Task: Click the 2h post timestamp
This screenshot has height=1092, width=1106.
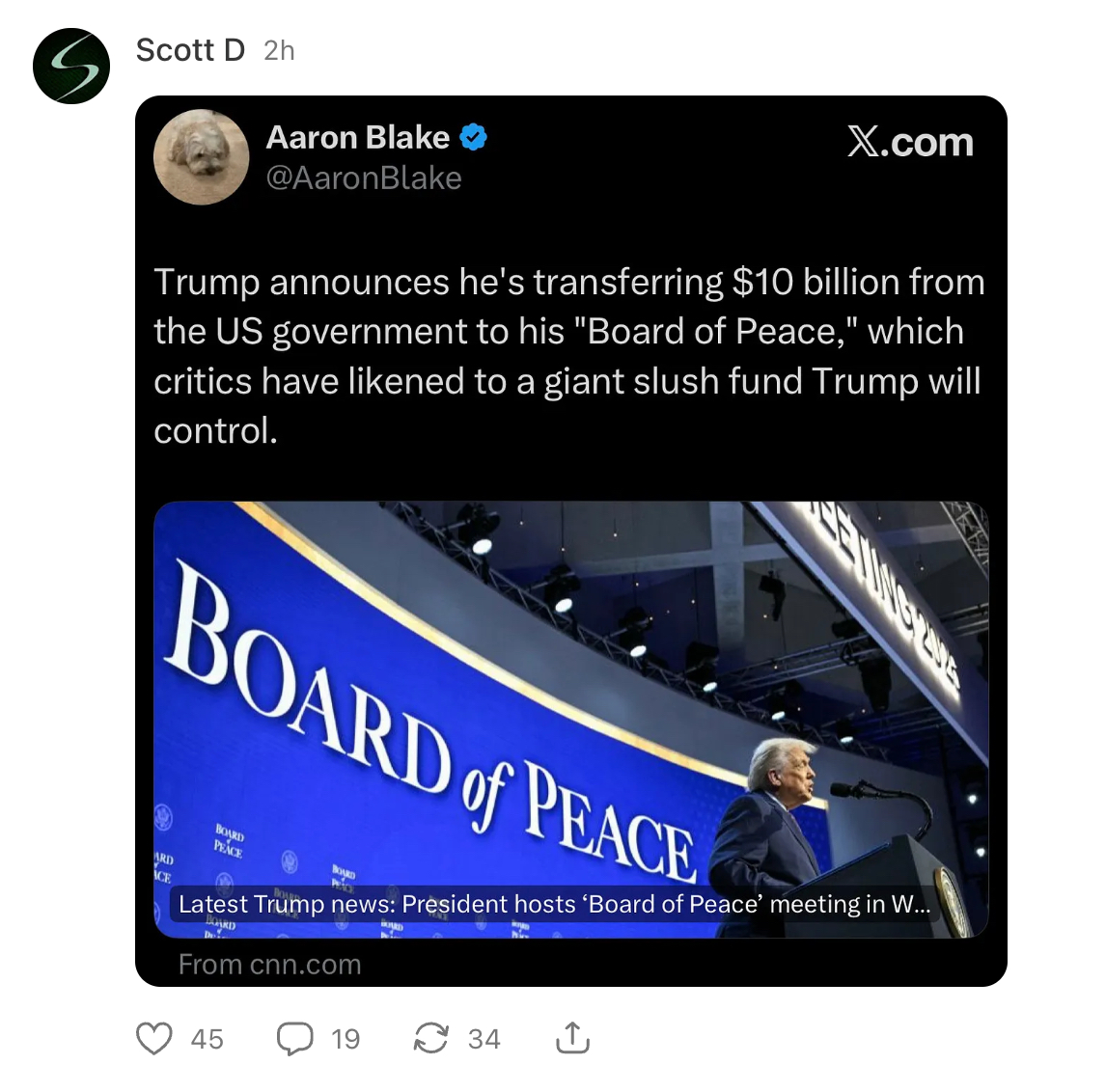Action: [x=279, y=50]
